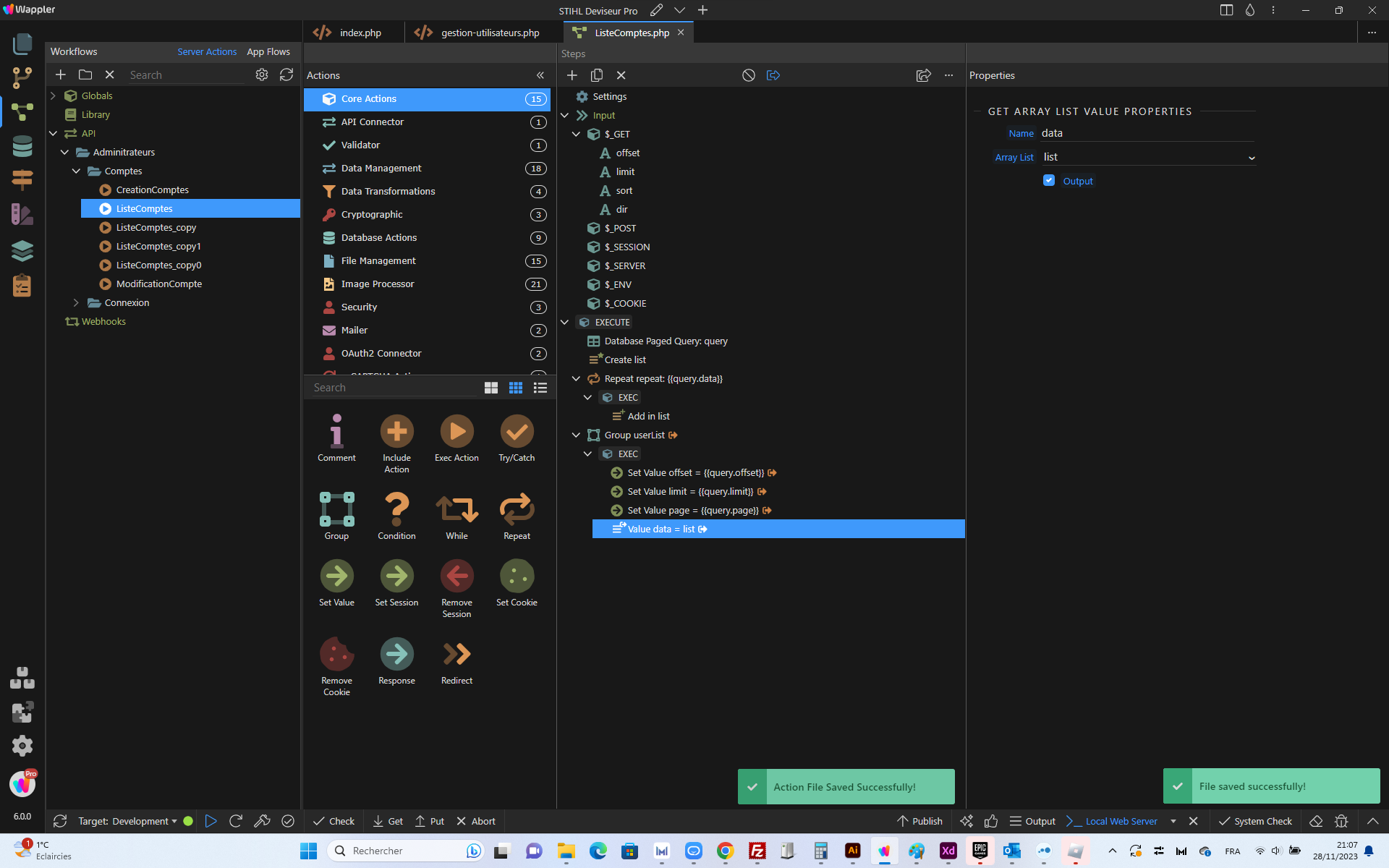Image resolution: width=1389 pixels, height=868 pixels.
Task: Uncheck the Output checkbox
Action: tap(1049, 180)
